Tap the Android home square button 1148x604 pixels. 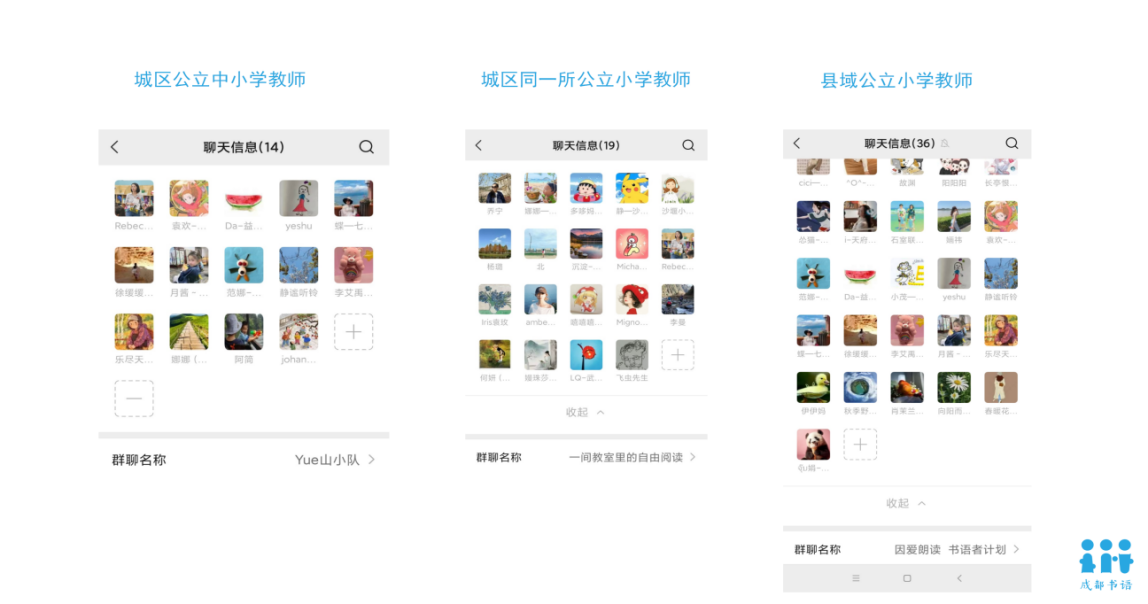pyautogui.click(x=907, y=578)
